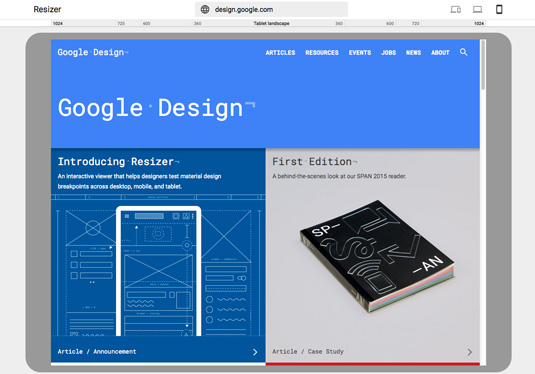Click the left 720 breakpoint marker

click(x=121, y=24)
